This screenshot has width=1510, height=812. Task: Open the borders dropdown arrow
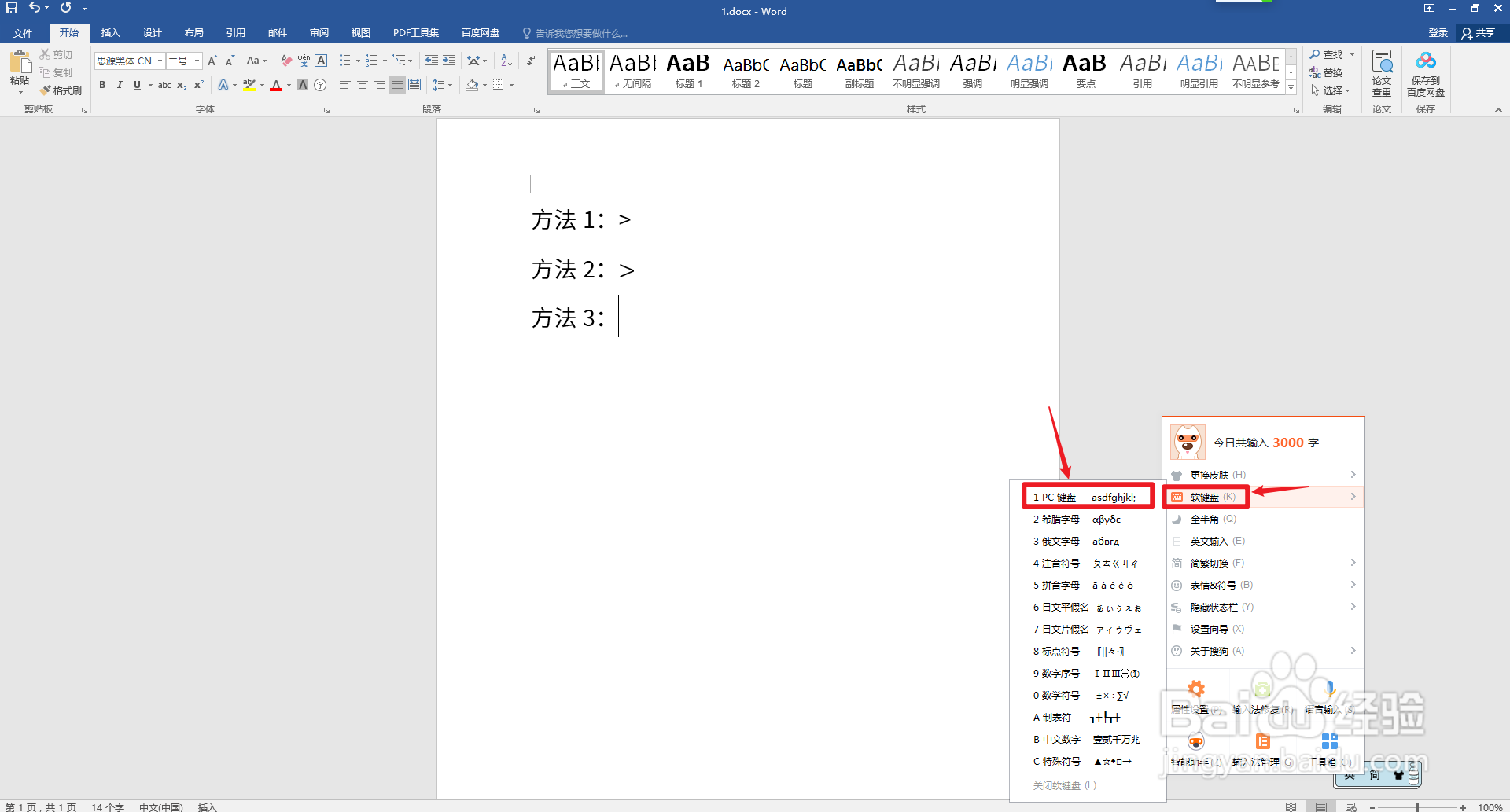point(511,85)
